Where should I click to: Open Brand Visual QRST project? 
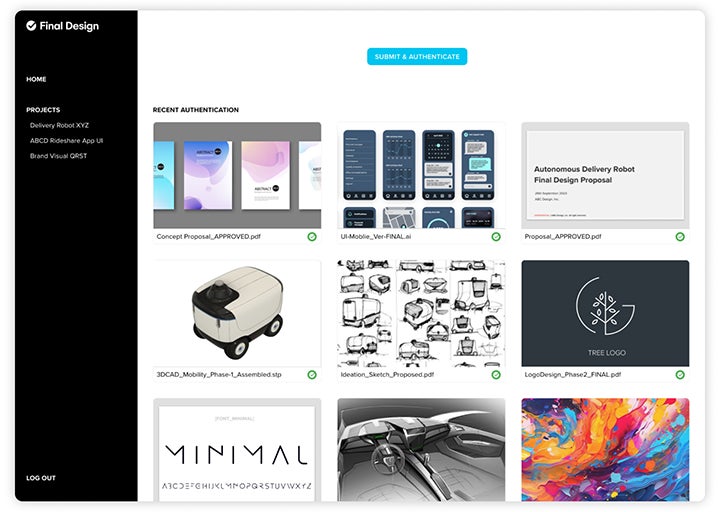click(58, 156)
